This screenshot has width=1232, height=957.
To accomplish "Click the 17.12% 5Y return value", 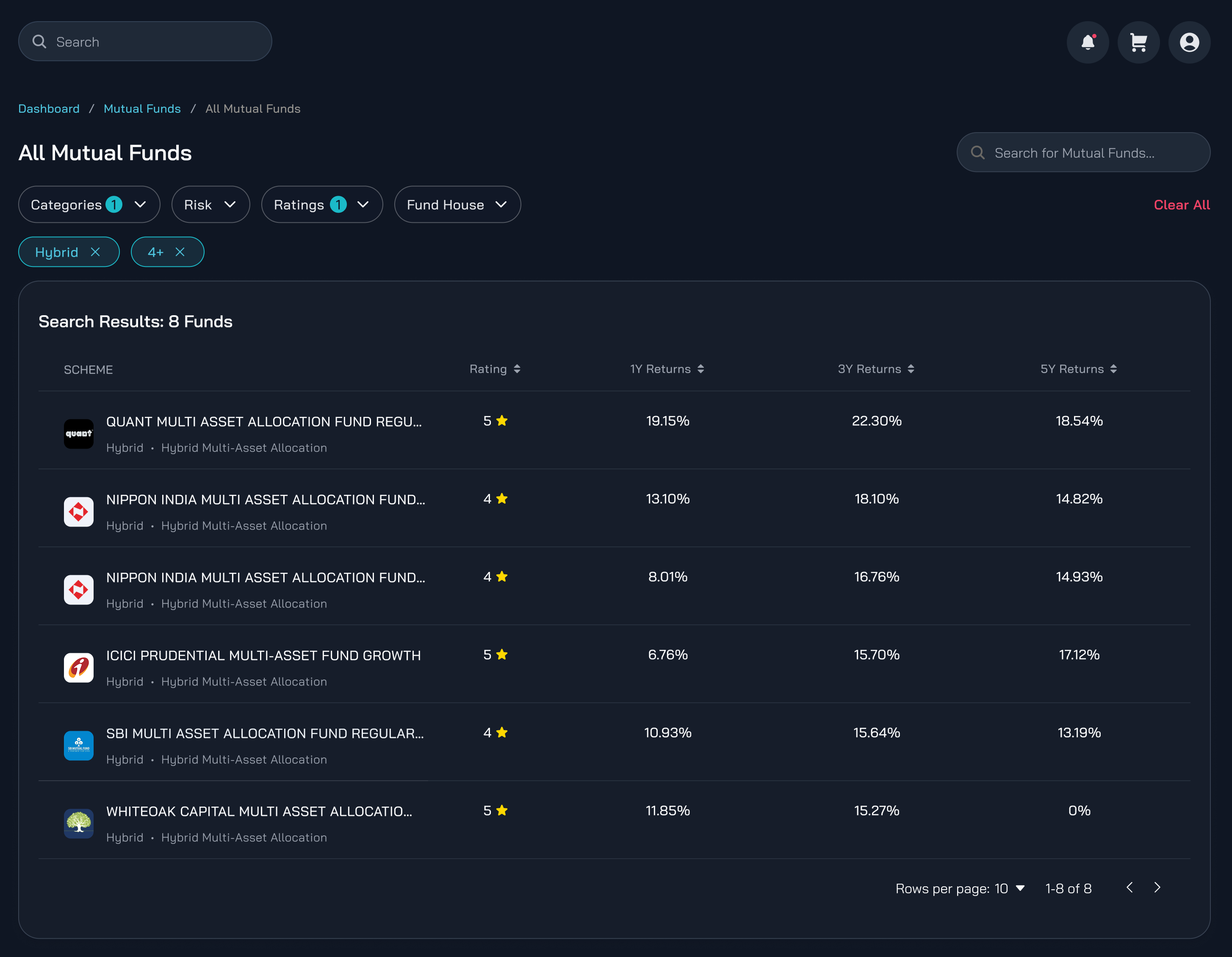I will pos(1079,655).
